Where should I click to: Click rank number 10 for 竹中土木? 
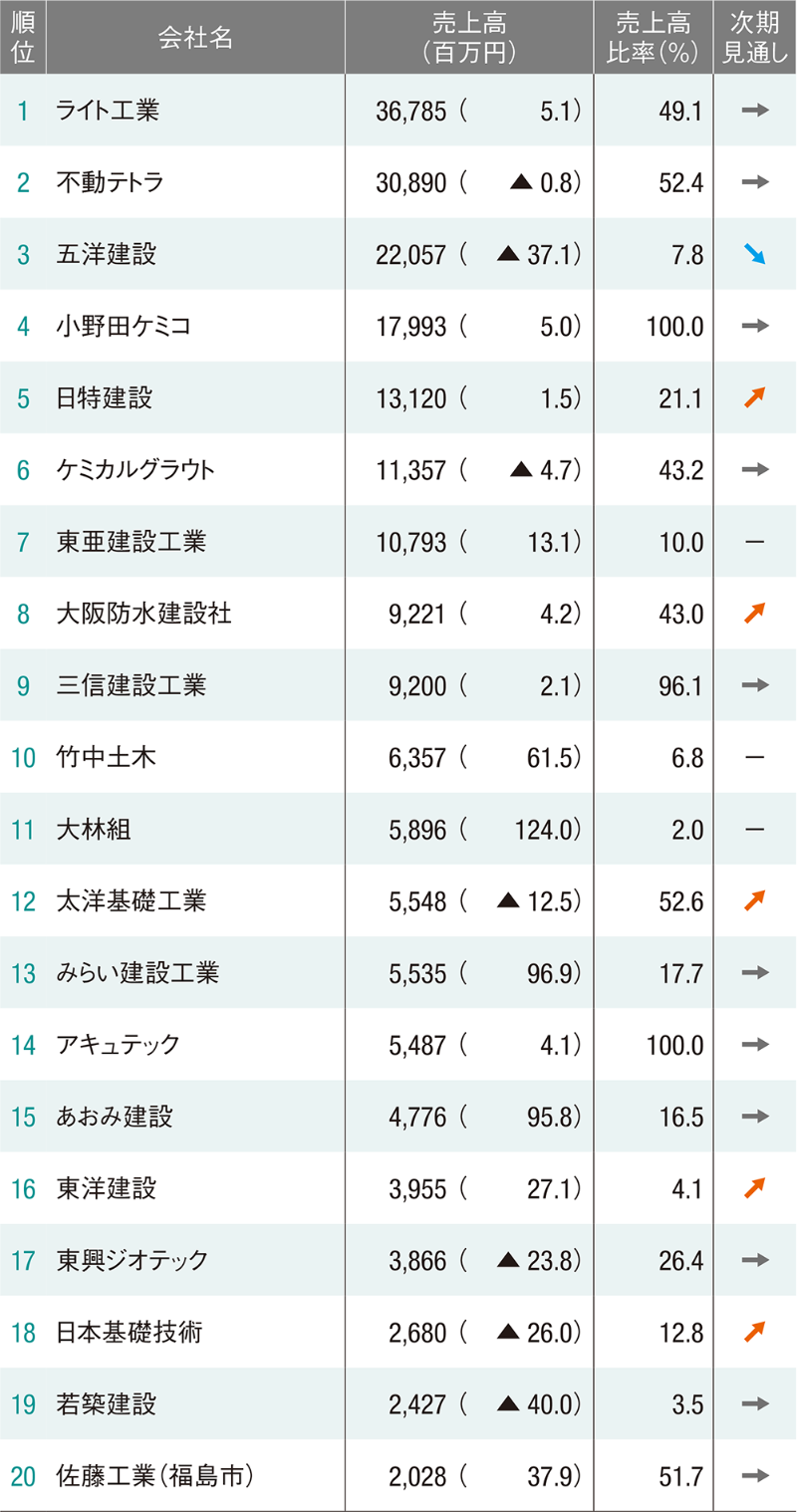pos(23,758)
